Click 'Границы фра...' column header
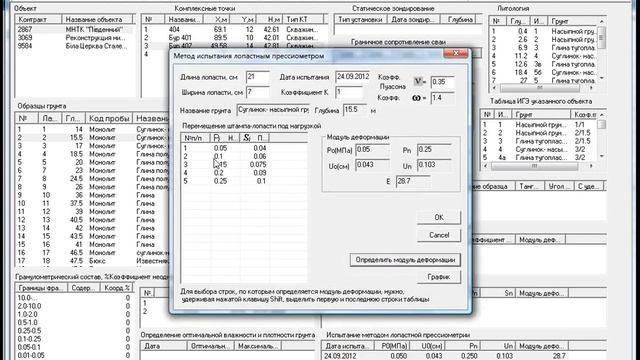 coord(41,288)
